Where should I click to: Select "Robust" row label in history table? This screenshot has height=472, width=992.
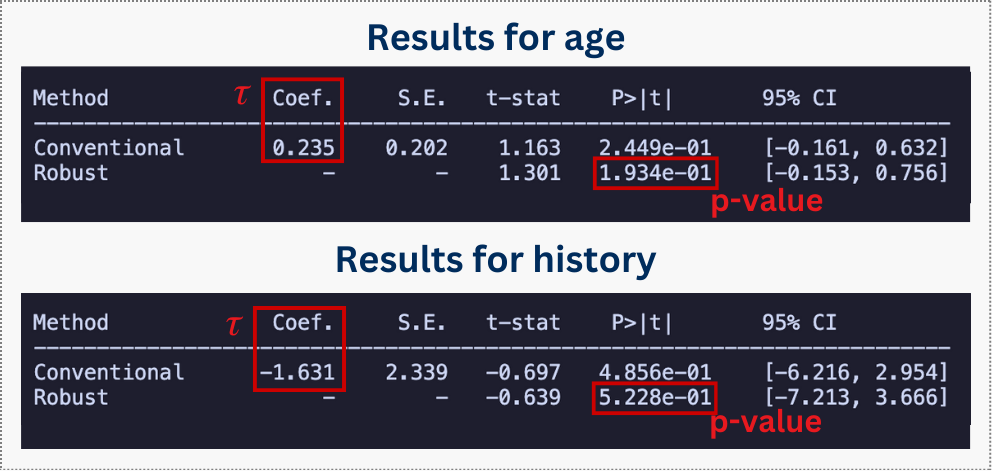[71, 398]
